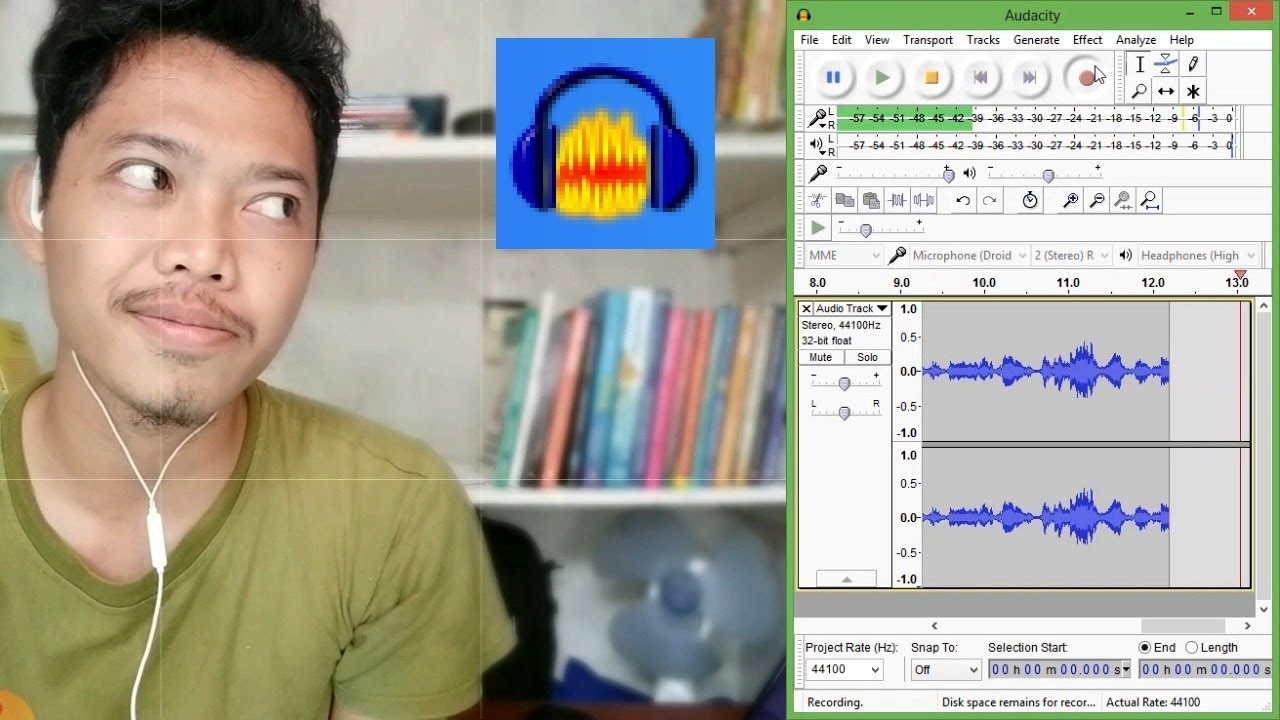
Task: Open the Snap To Off dropdown
Action: [946, 670]
